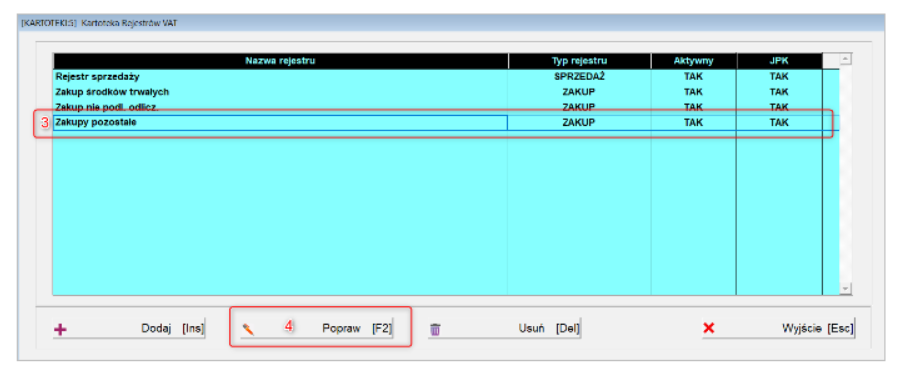The width and height of the screenshot is (909, 378).
Task: Click the plus icon on Dodaj button
Action: [60, 329]
